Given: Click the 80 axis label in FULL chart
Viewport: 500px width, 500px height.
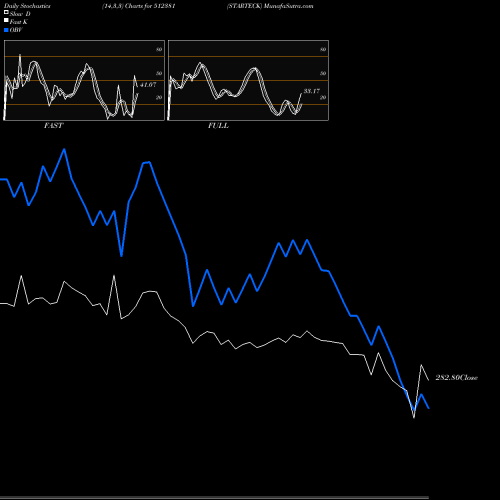Looking at the screenshot, I should [x=323, y=49].
